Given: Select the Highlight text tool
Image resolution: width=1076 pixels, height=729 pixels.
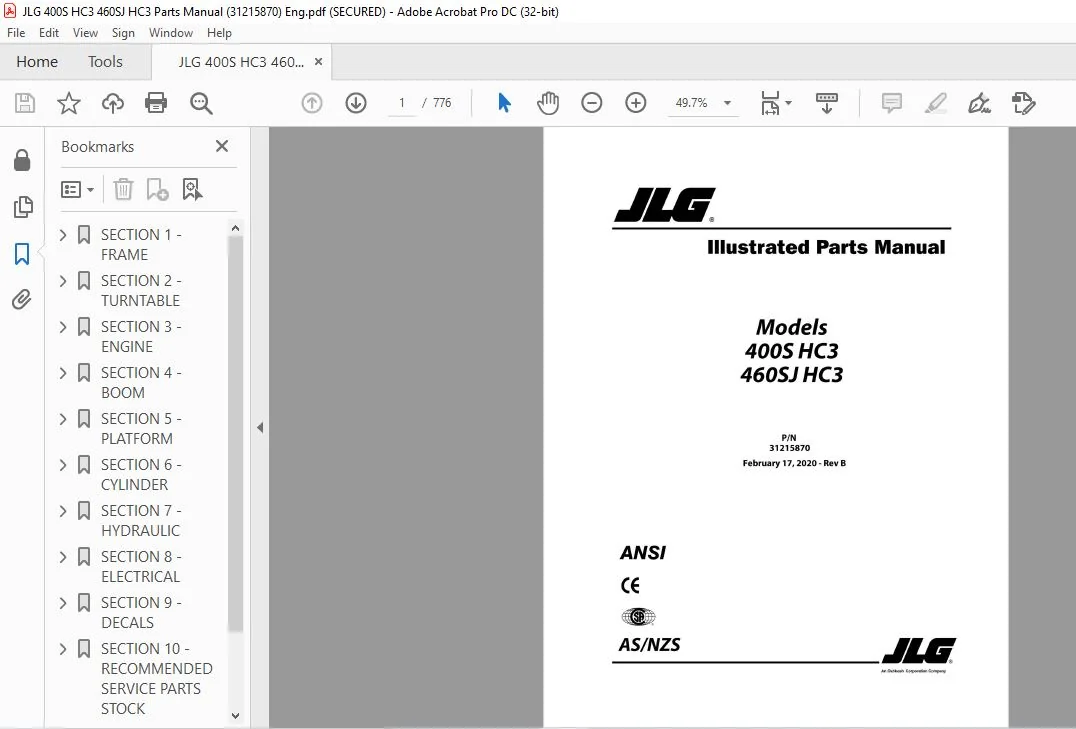Looking at the screenshot, I should 935,103.
